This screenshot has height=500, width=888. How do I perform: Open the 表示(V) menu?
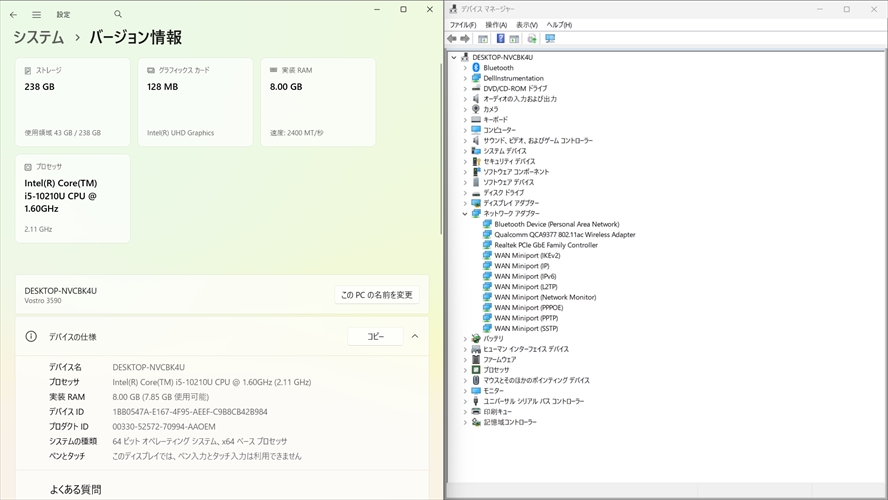(527, 25)
